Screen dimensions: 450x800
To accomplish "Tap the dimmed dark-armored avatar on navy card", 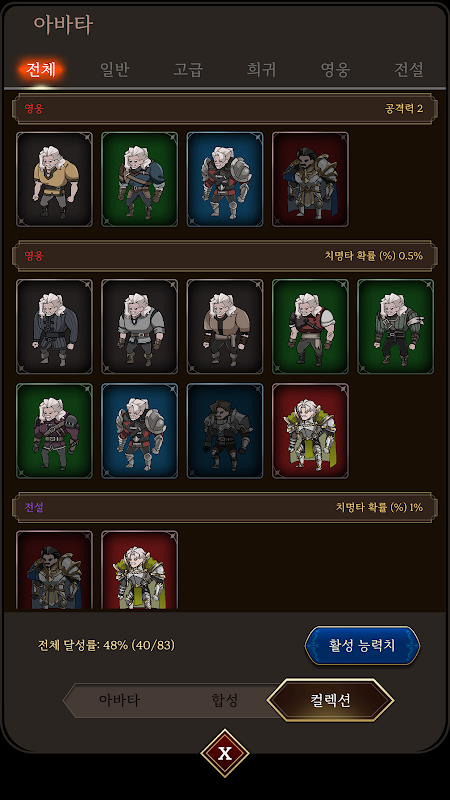I will coord(225,431).
